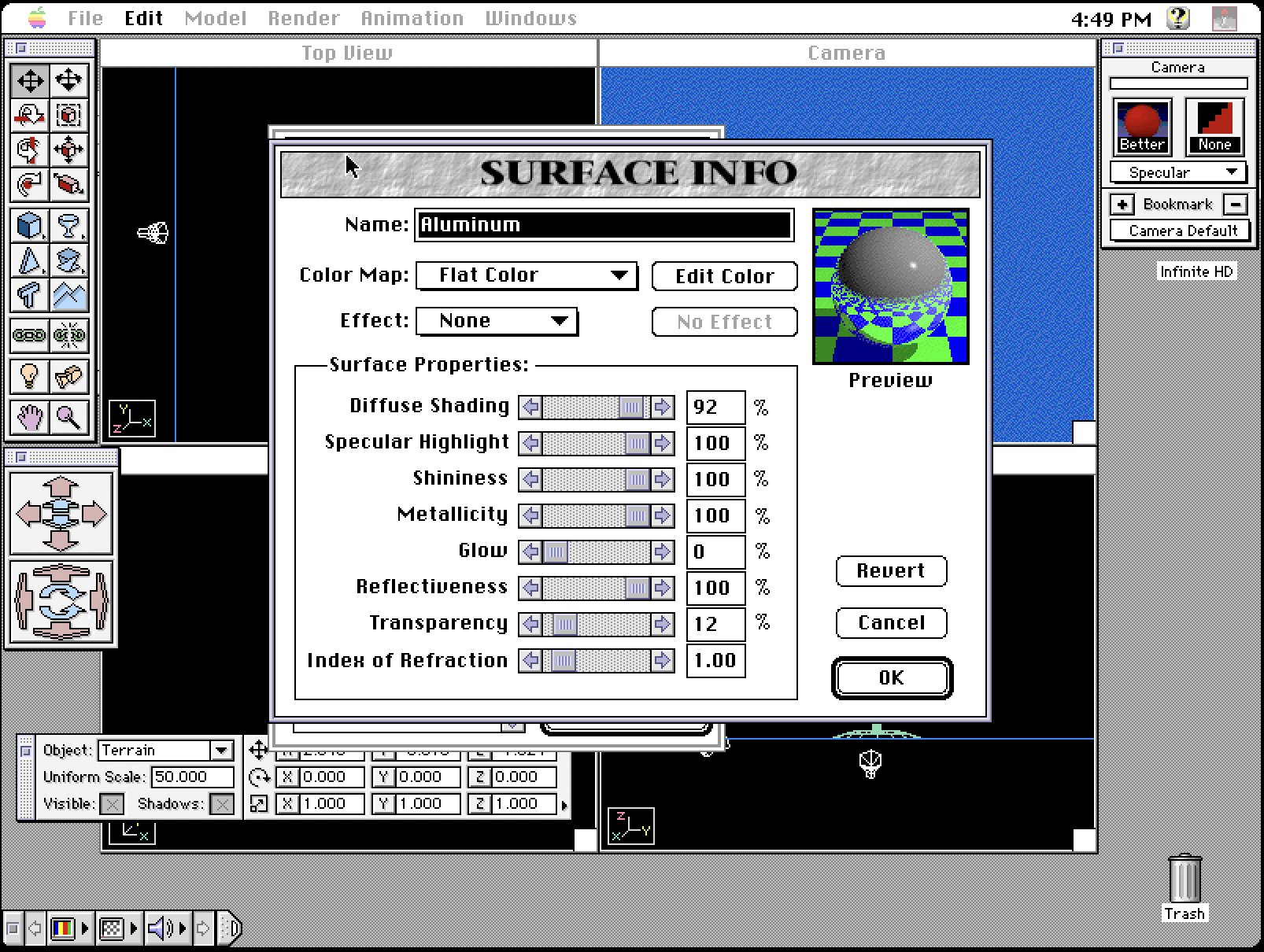The width and height of the screenshot is (1264, 952).
Task: Open the Color Map dropdown
Action: (526, 275)
